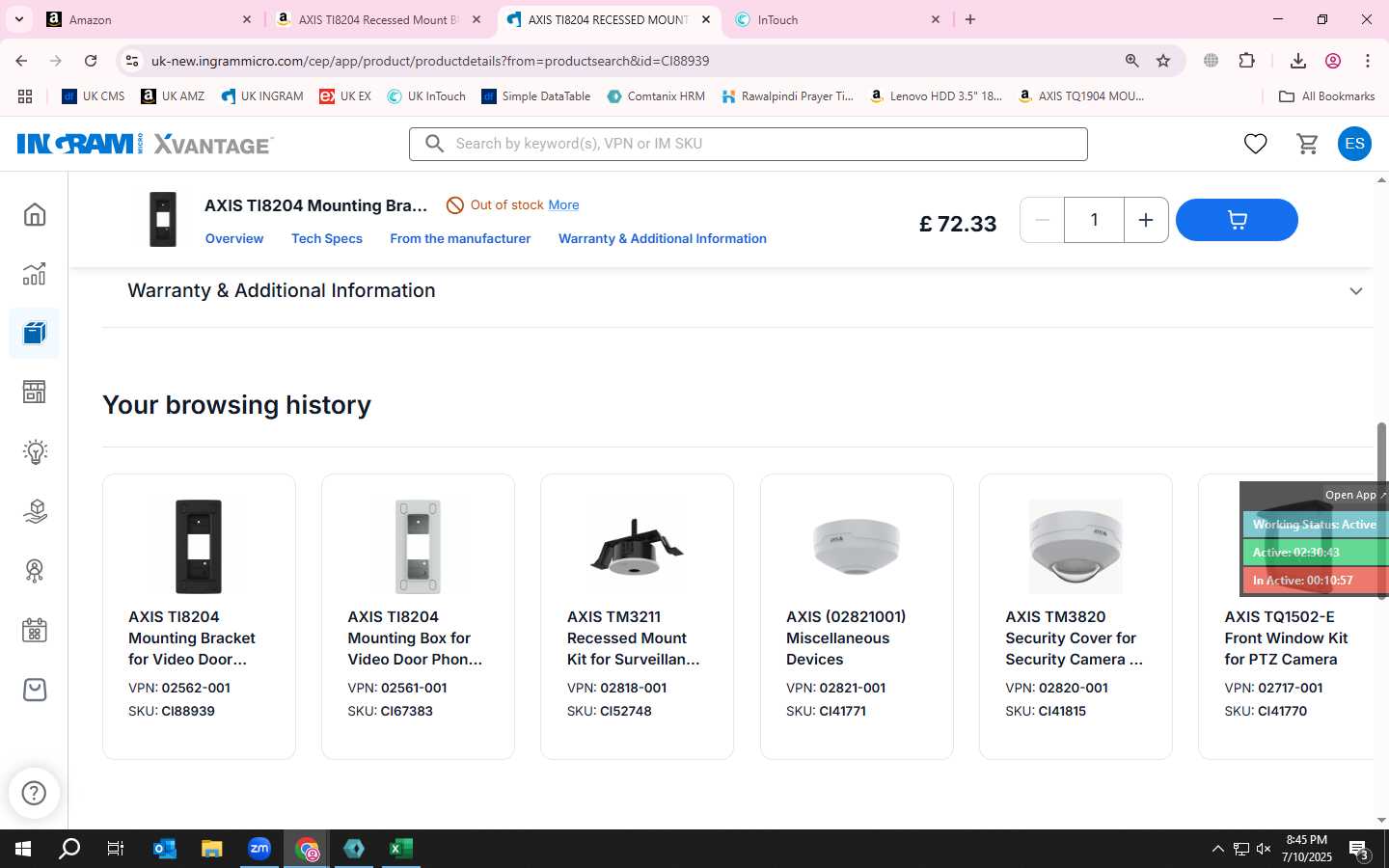This screenshot has height=868, width=1389.
Task: Open UK INGRAM bookmark
Action: [261, 96]
